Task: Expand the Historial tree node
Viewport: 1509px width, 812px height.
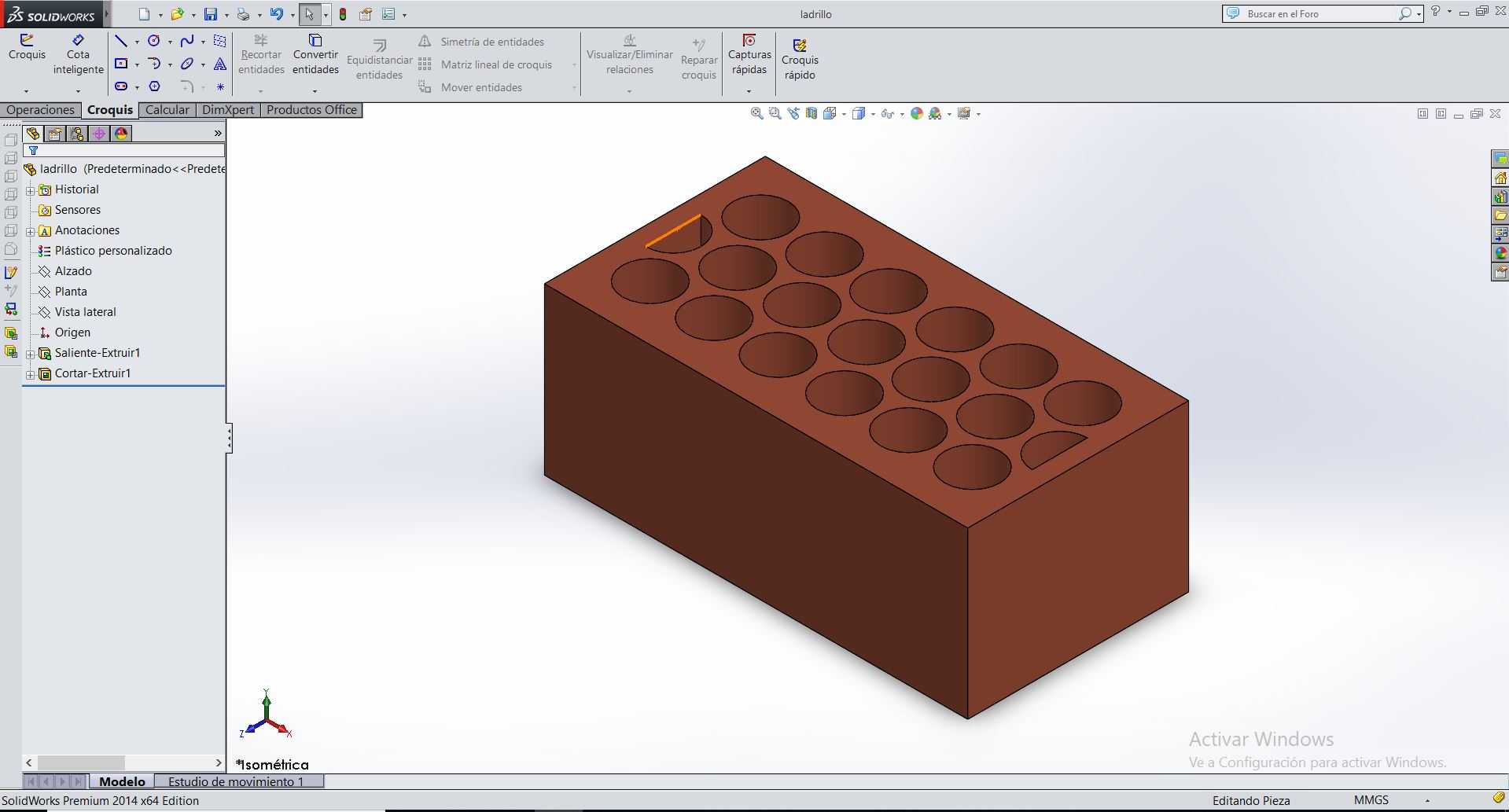Action: (30, 190)
